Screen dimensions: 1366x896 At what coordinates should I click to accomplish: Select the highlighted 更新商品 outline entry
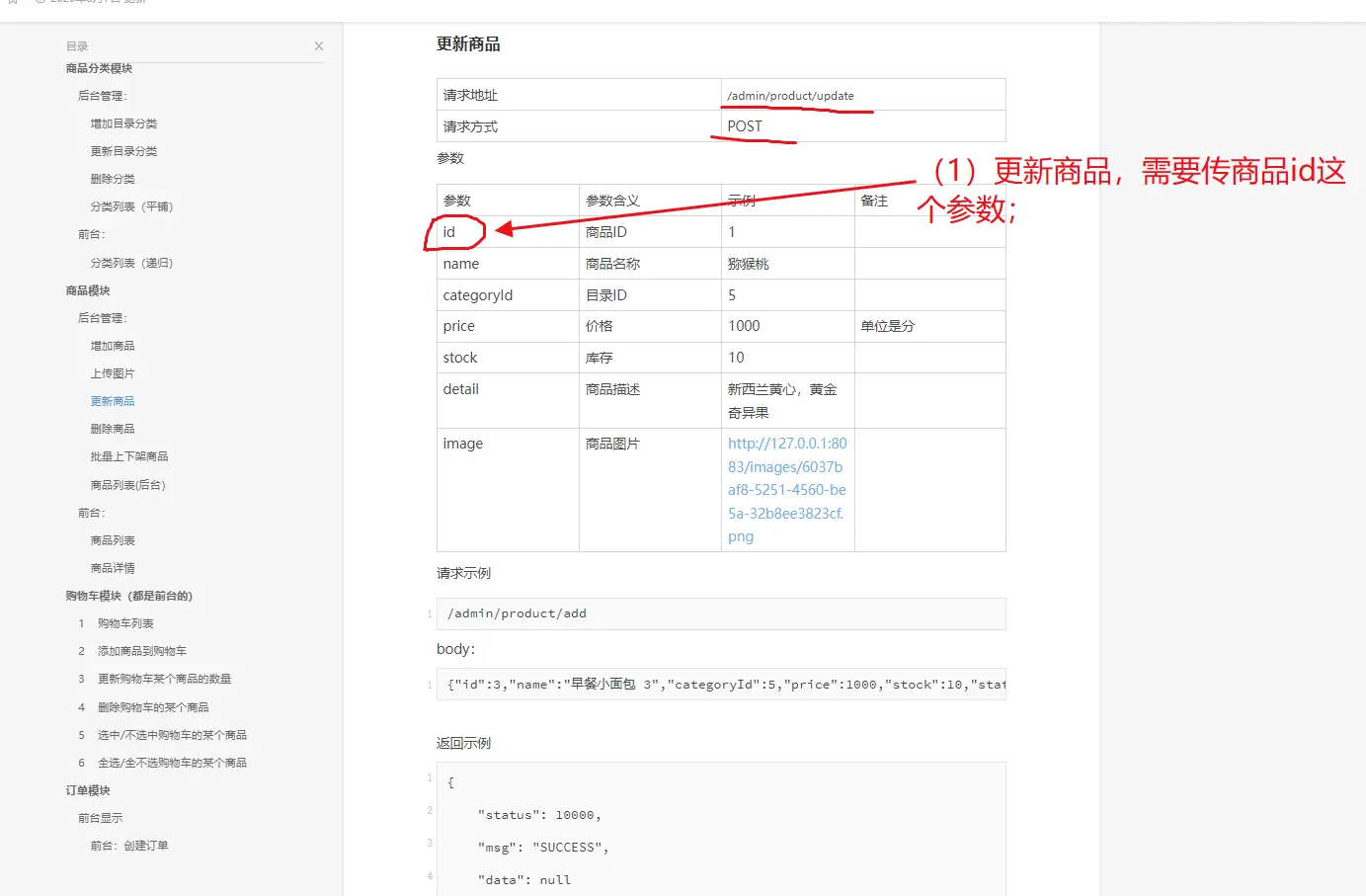113,401
